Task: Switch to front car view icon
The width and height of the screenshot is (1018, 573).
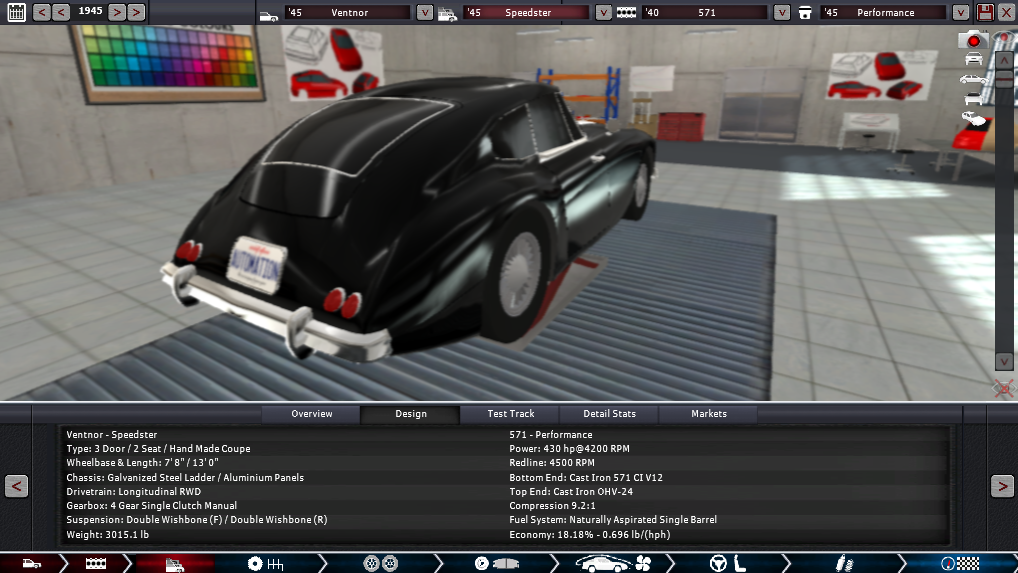Action: coord(972,60)
